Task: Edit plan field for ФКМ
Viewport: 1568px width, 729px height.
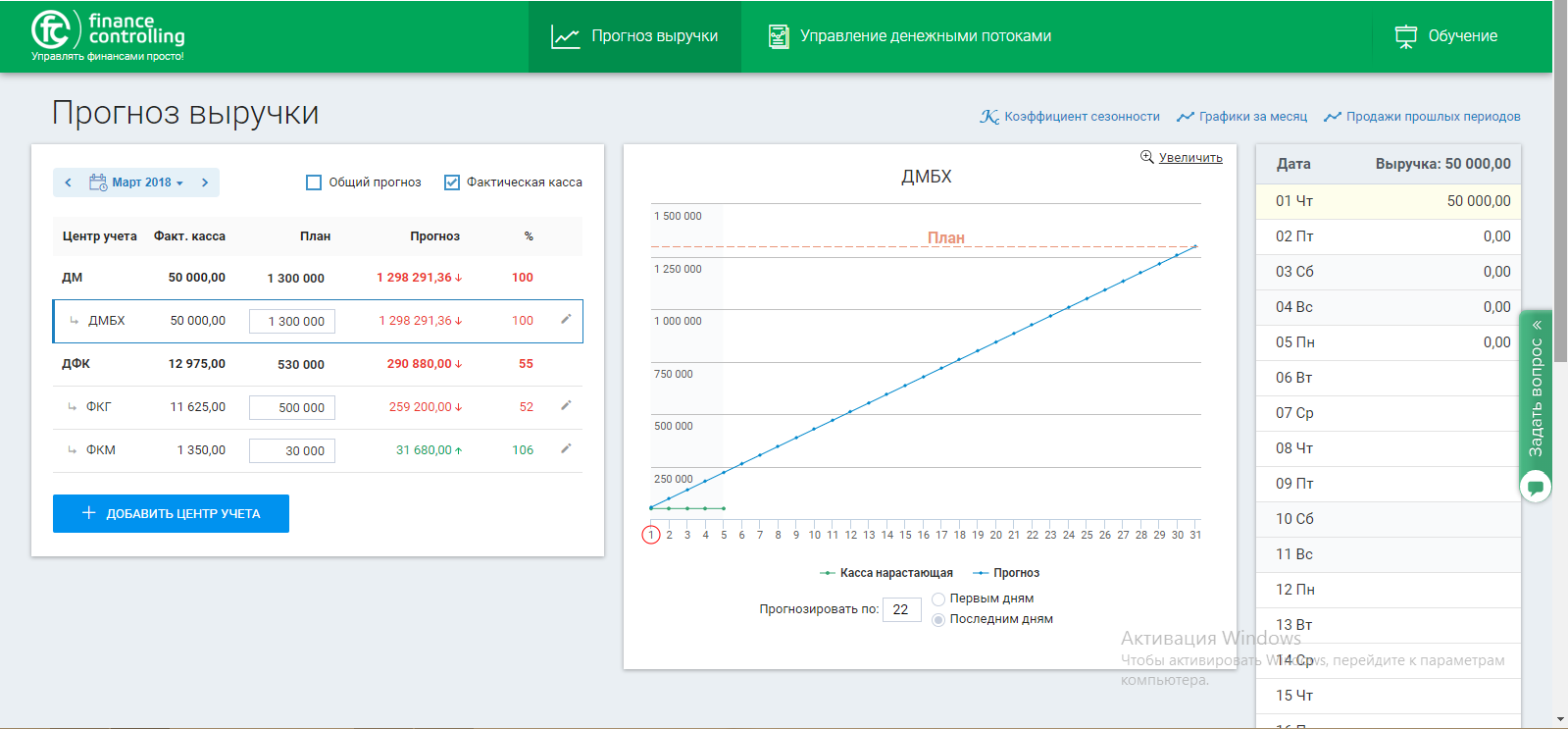Action: (292, 451)
